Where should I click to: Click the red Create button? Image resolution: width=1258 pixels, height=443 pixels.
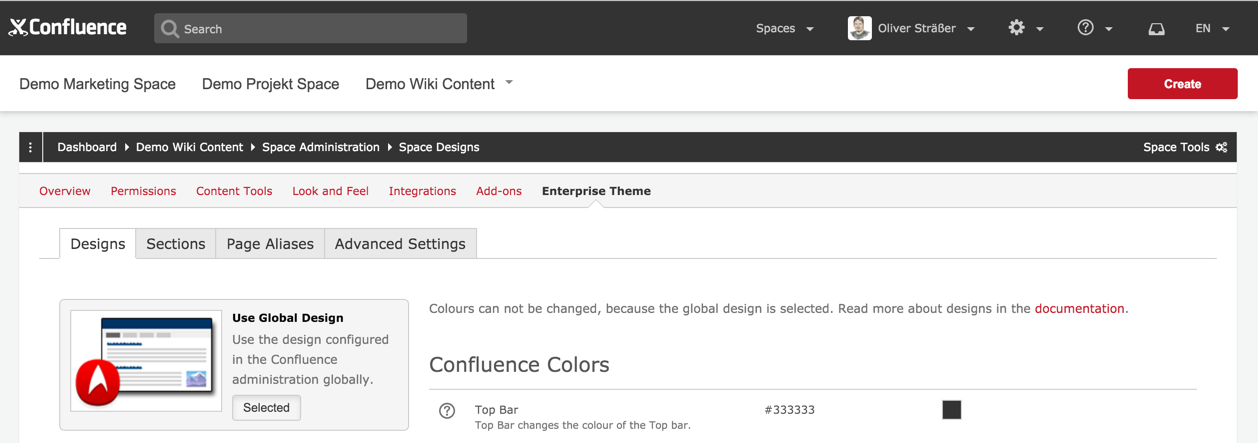[1182, 84]
